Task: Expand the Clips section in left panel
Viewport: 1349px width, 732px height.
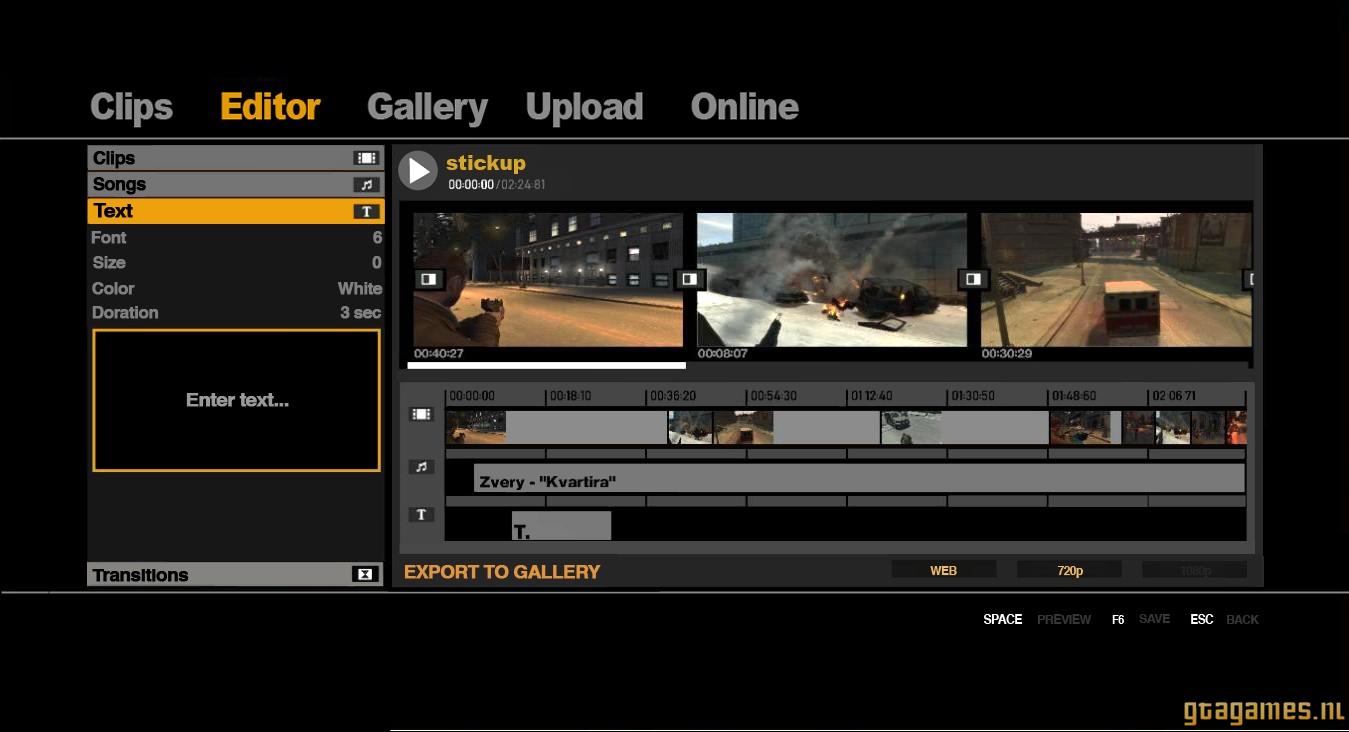Action: 235,158
